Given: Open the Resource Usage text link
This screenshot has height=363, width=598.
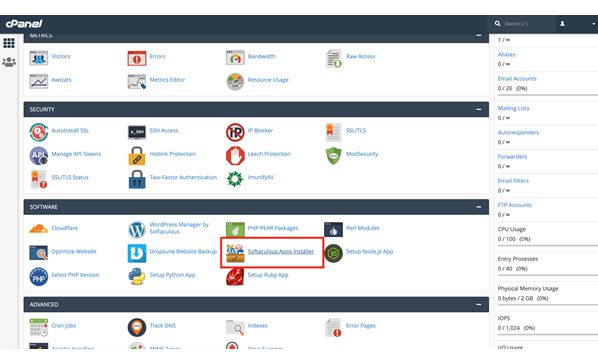Looking at the screenshot, I should pos(268,80).
